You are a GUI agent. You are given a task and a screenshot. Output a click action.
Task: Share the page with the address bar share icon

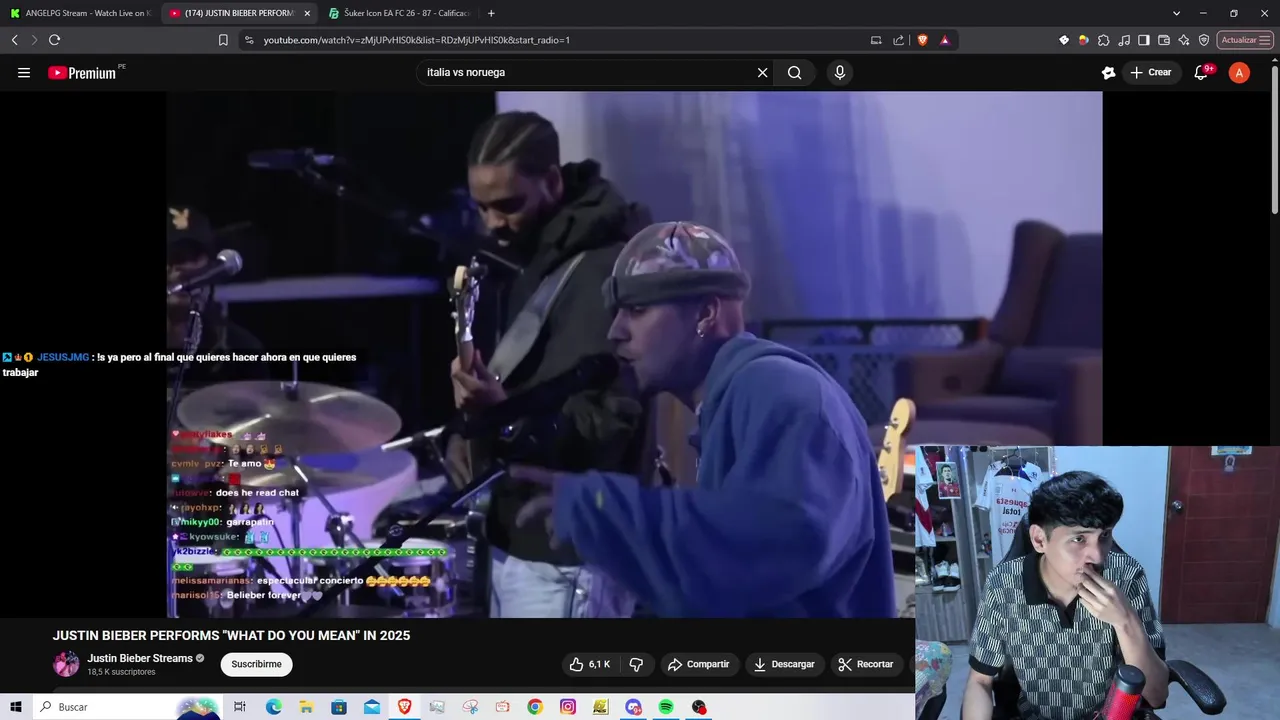898,40
